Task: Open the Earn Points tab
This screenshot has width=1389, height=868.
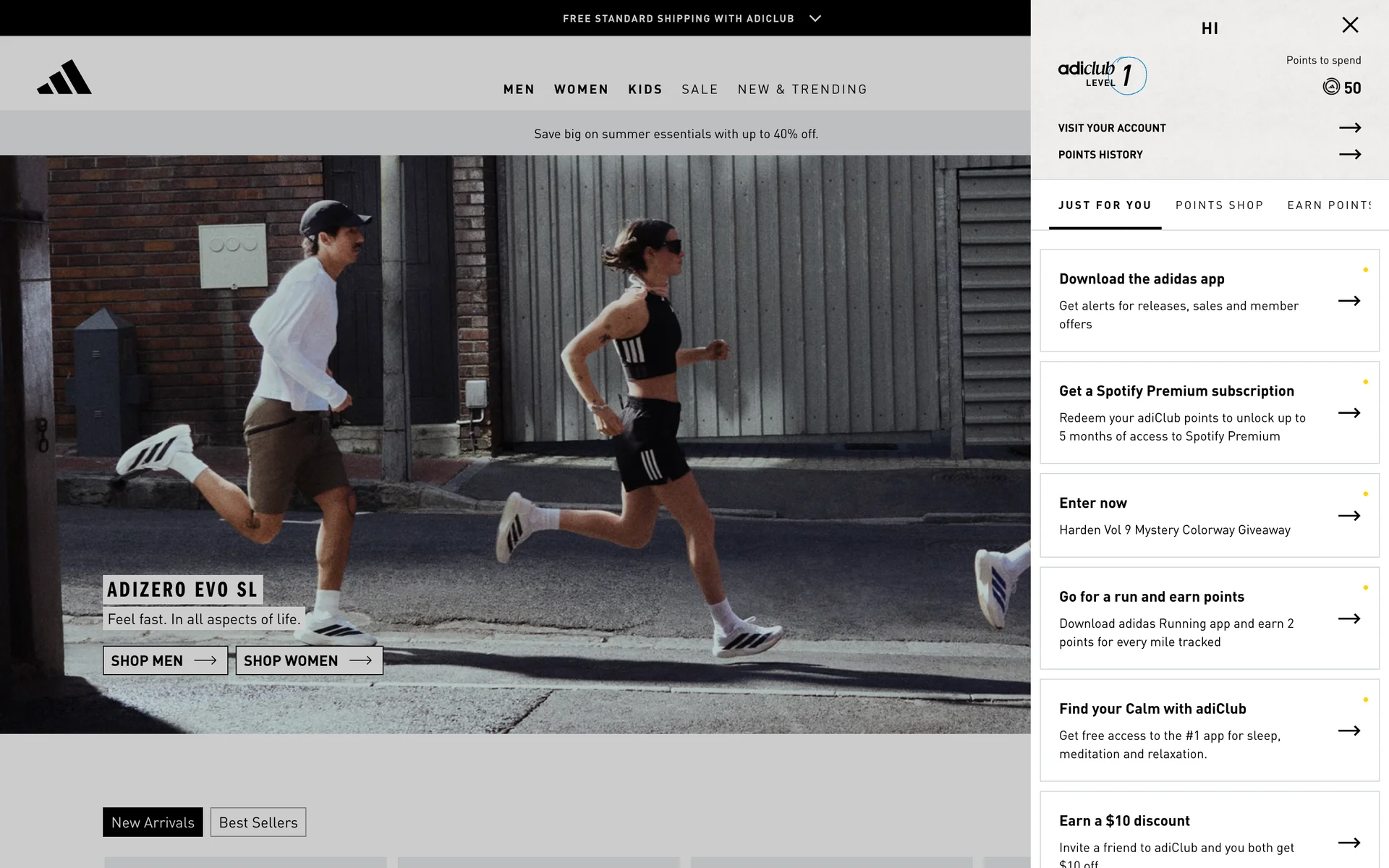Action: pyautogui.click(x=1328, y=205)
